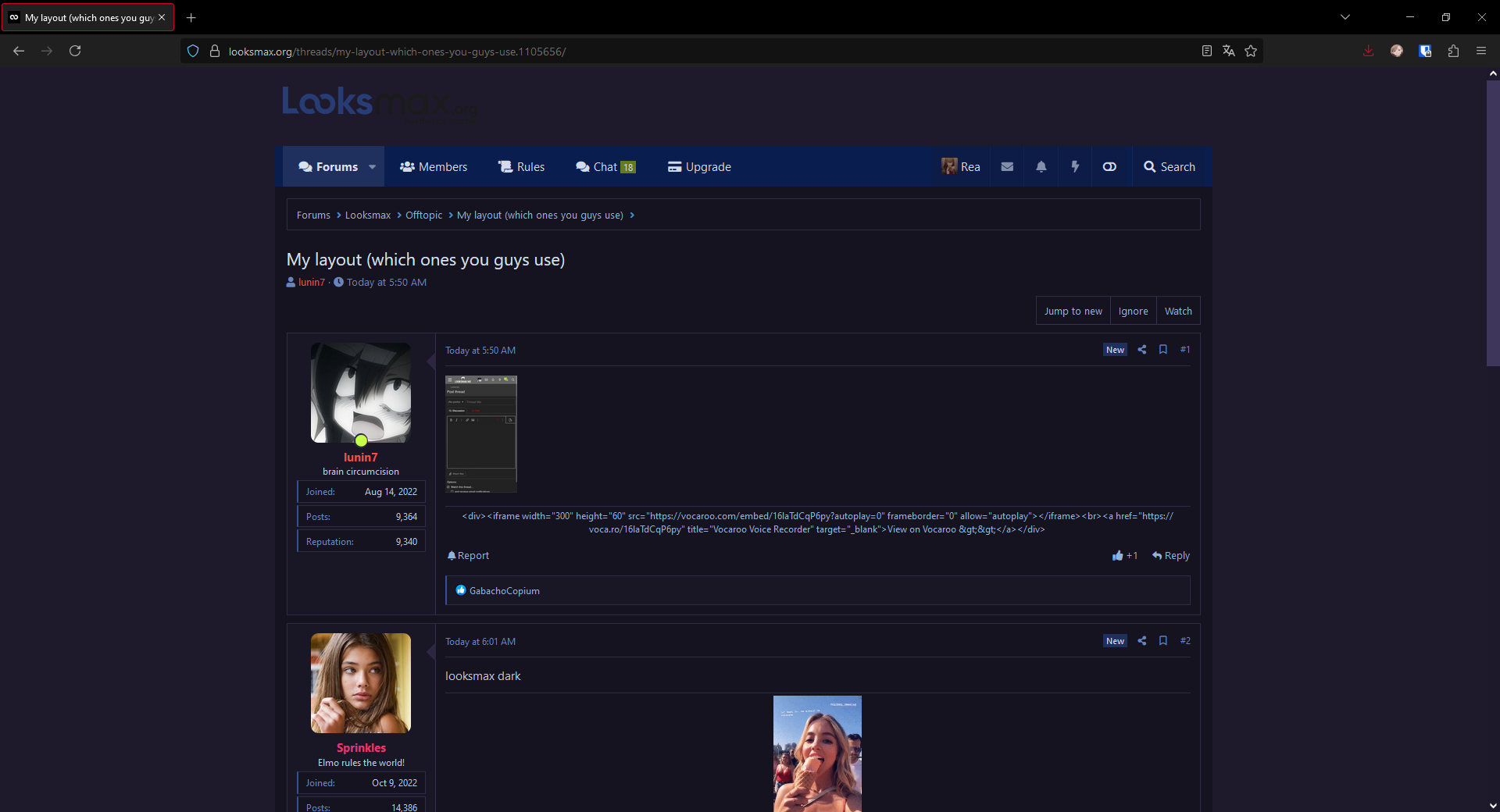The height and width of the screenshot is (812, 1500).
Task: Go to the Members tab
Action: click(434, 167)
